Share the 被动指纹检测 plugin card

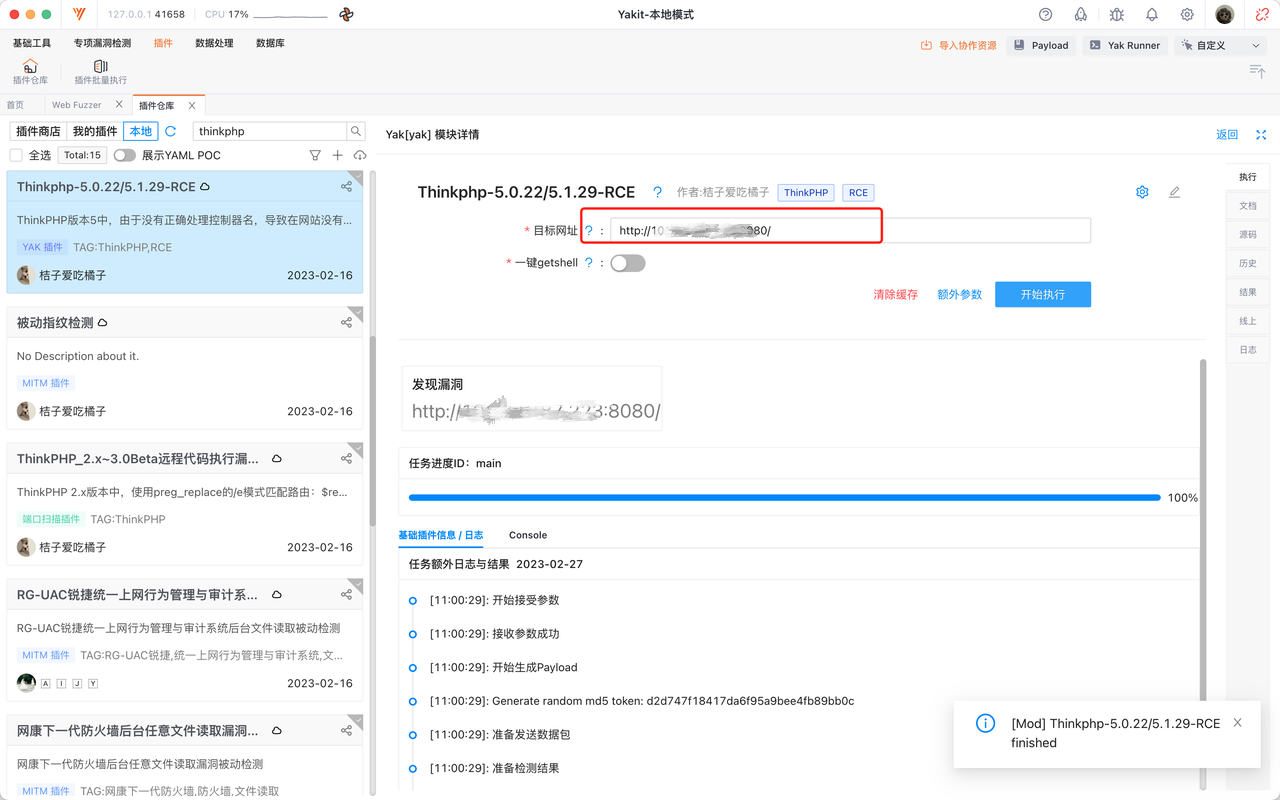pyautogui.click(x=346, y=323)
